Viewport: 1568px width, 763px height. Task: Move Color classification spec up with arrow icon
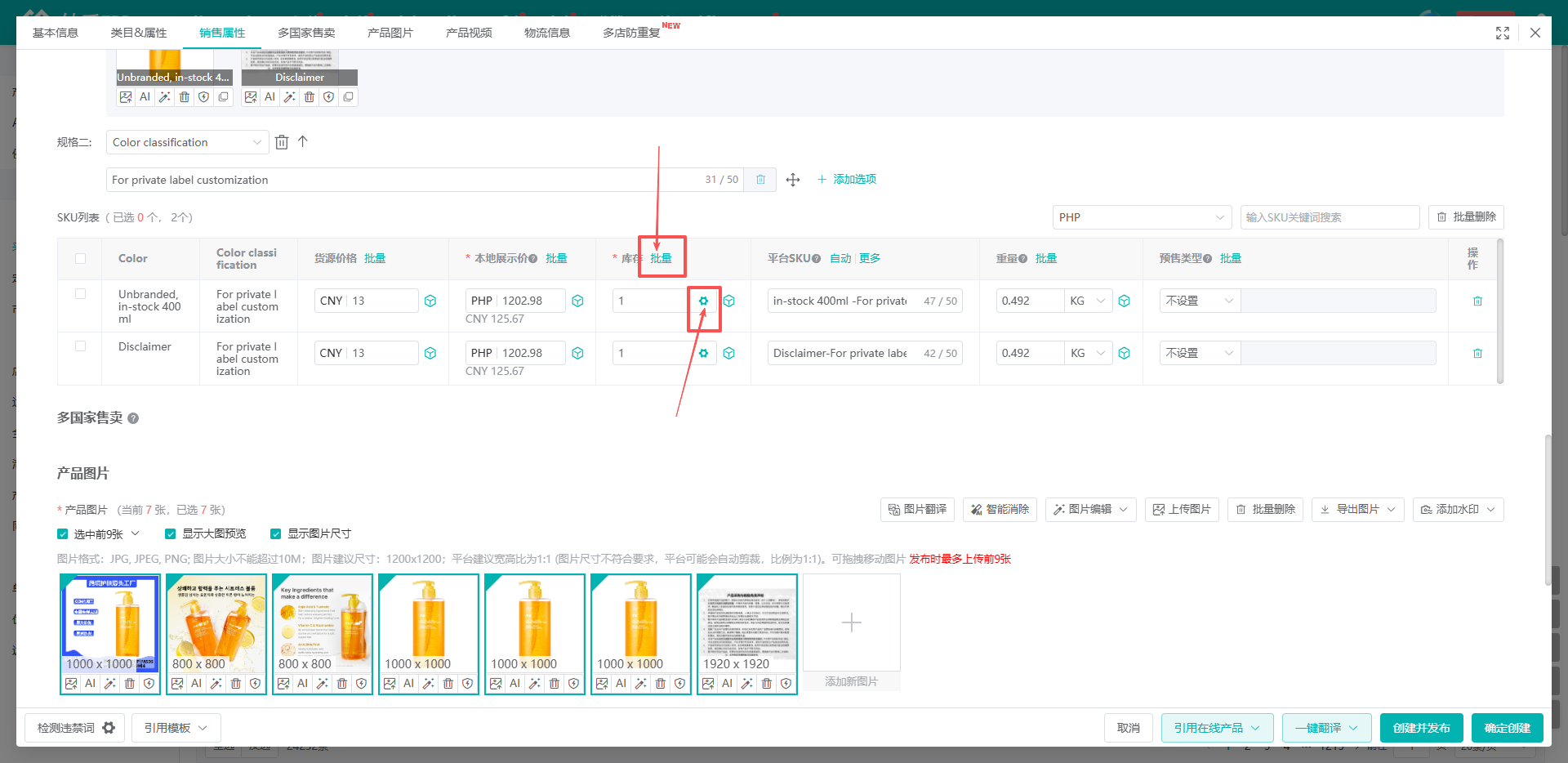pos(303,141)
